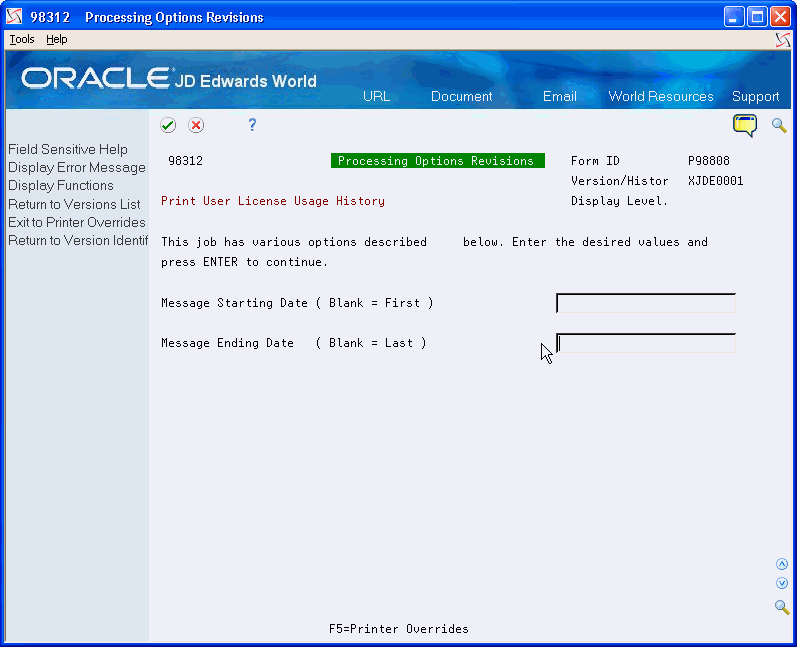Click the application icon in title bar
797x647 pixels.
click(14, 17)
